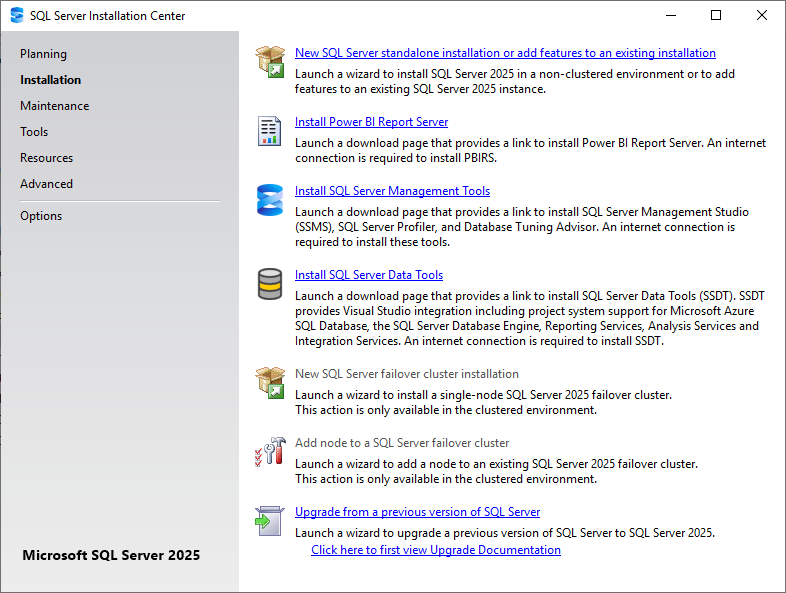Click Upgrade from a previous version link

417,512
